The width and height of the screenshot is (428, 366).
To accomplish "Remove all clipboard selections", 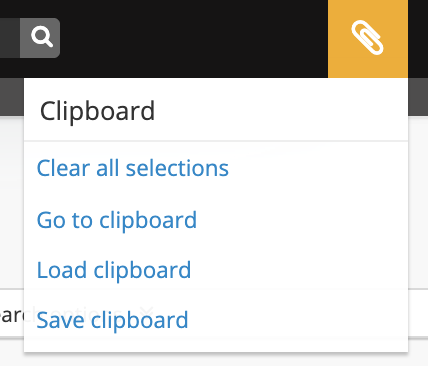I will coord(133,168).
